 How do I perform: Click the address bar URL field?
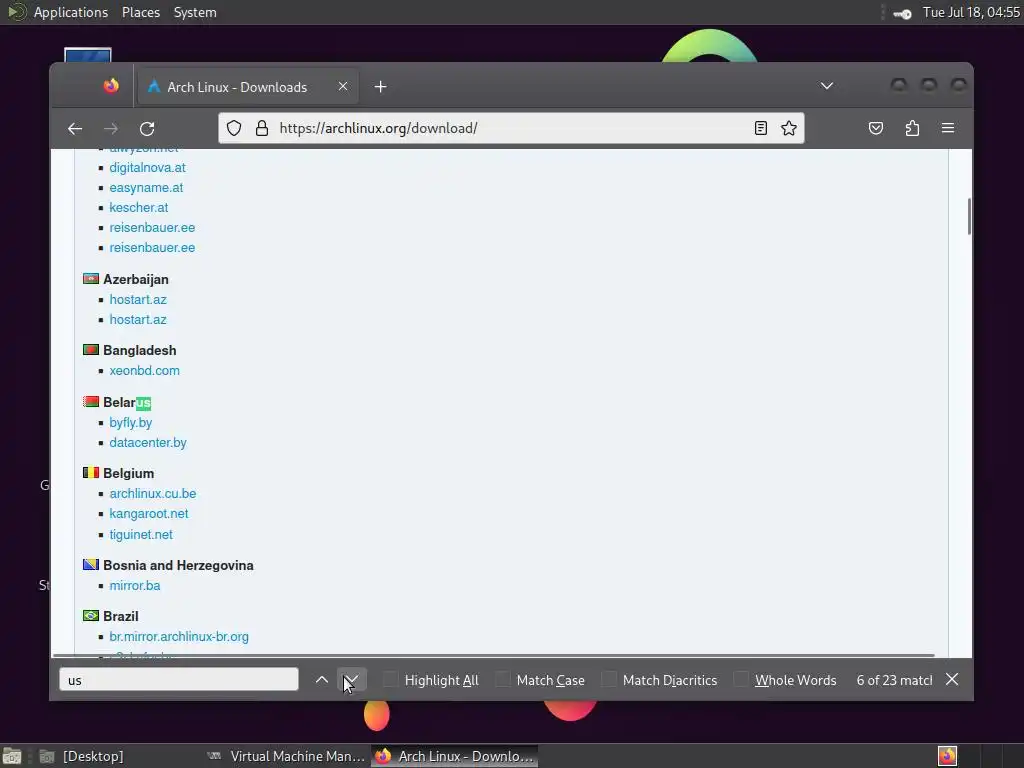click(x=513, y=128)
